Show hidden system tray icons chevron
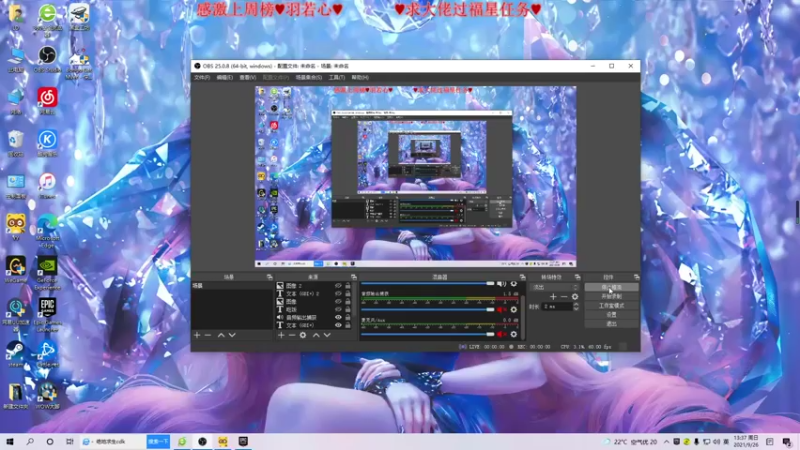Viewport: 800px width, 450px height. pos(666,442)
